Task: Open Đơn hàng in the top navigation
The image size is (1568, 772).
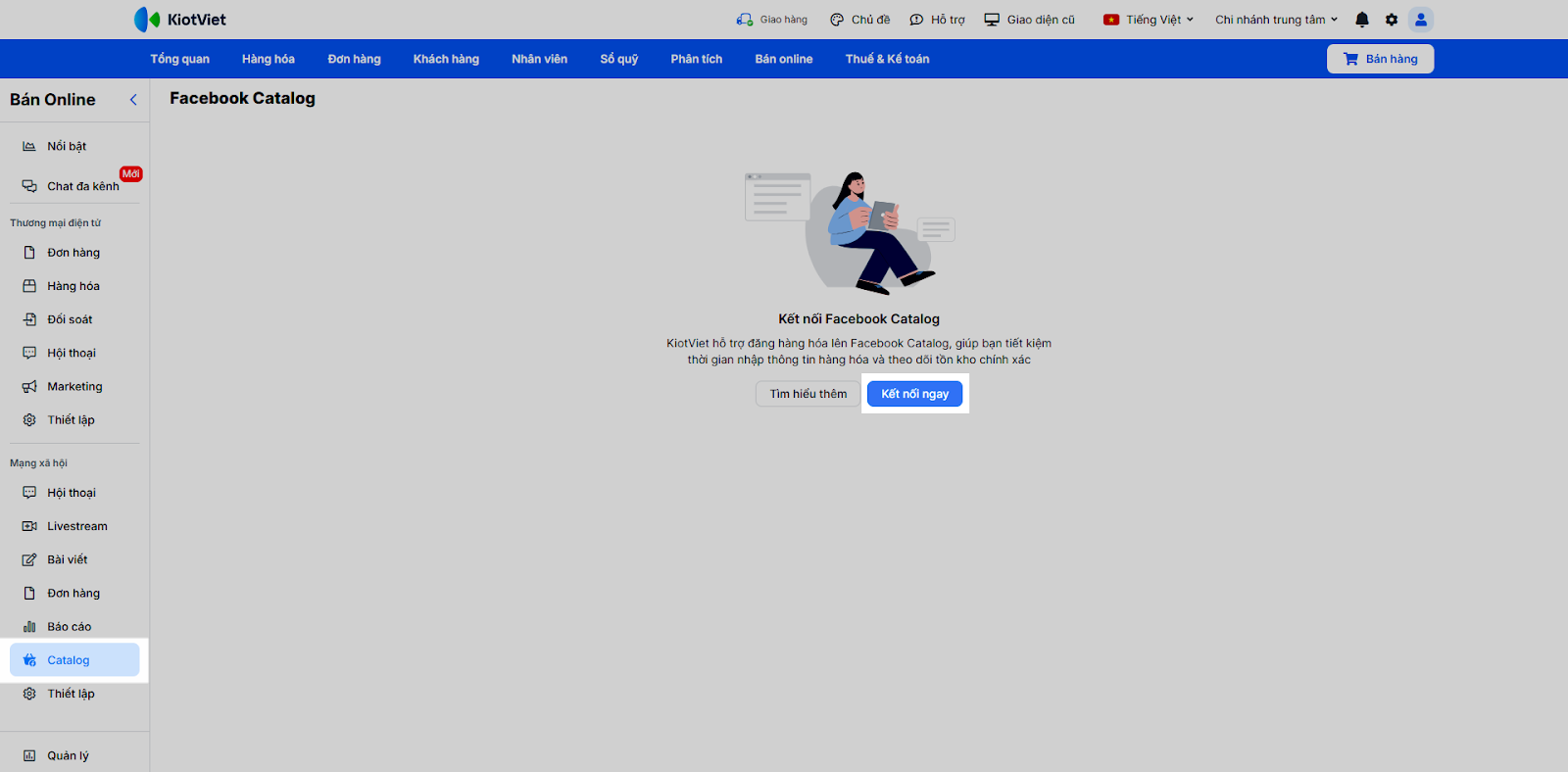Action: pyautogui.click(x=354, y=59)
